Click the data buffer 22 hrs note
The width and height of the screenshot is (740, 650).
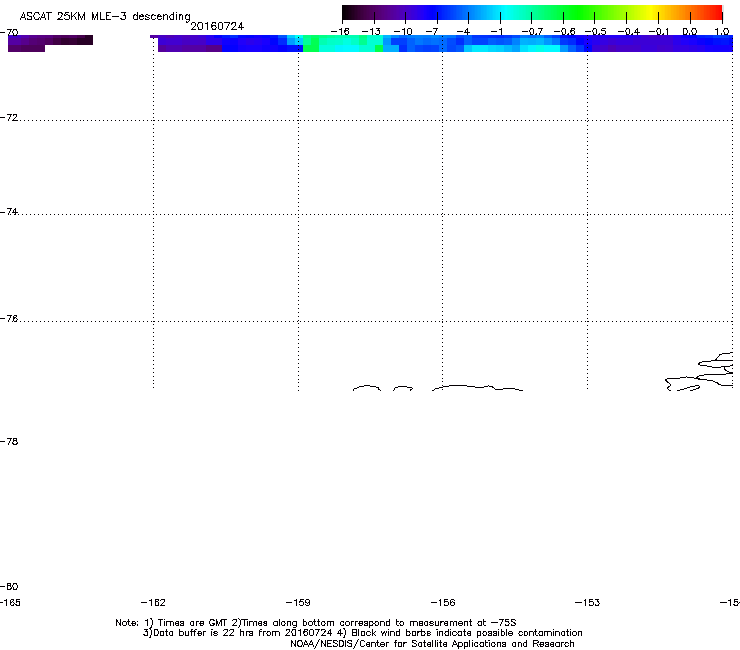tap(362, 633)
